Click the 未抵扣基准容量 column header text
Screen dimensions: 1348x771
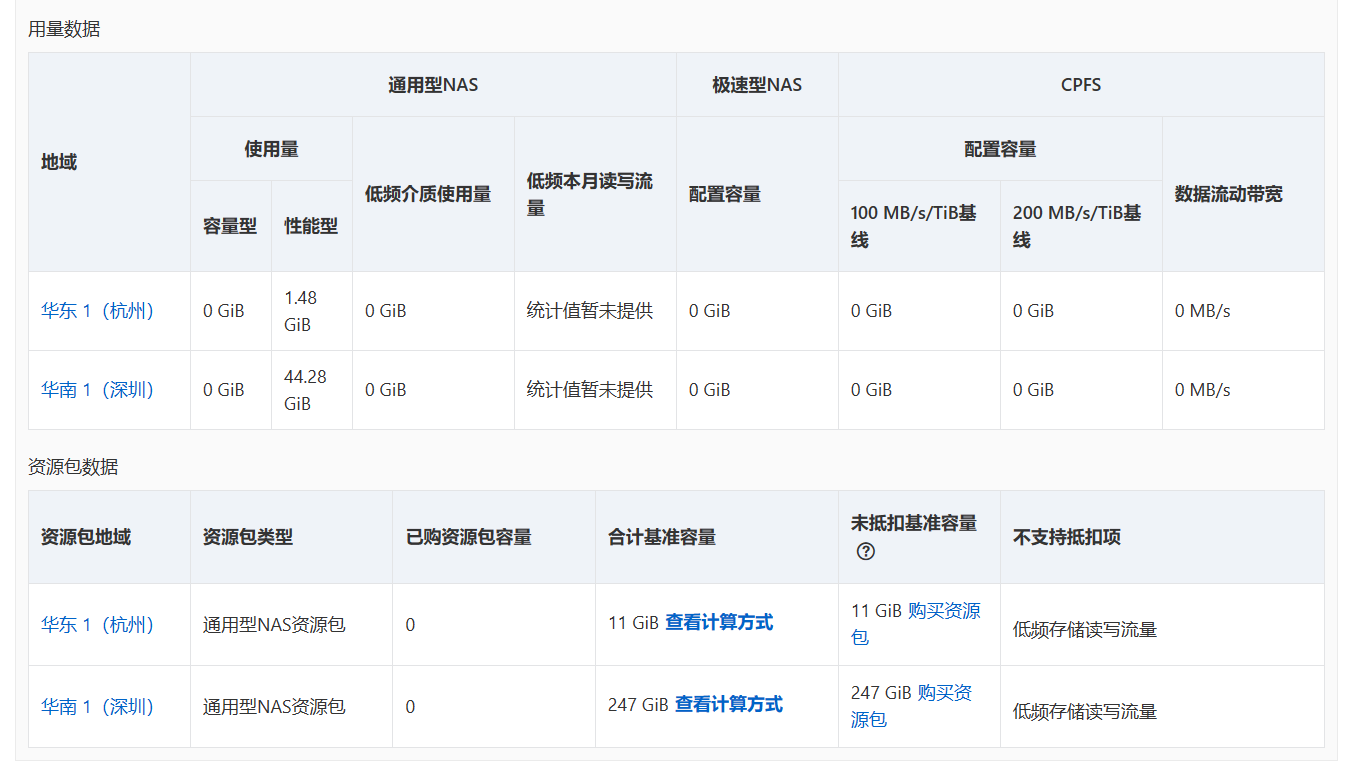914,523
